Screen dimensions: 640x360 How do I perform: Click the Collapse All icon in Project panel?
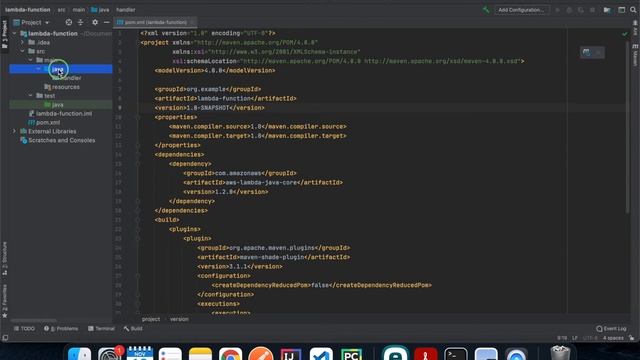(80, 22)
